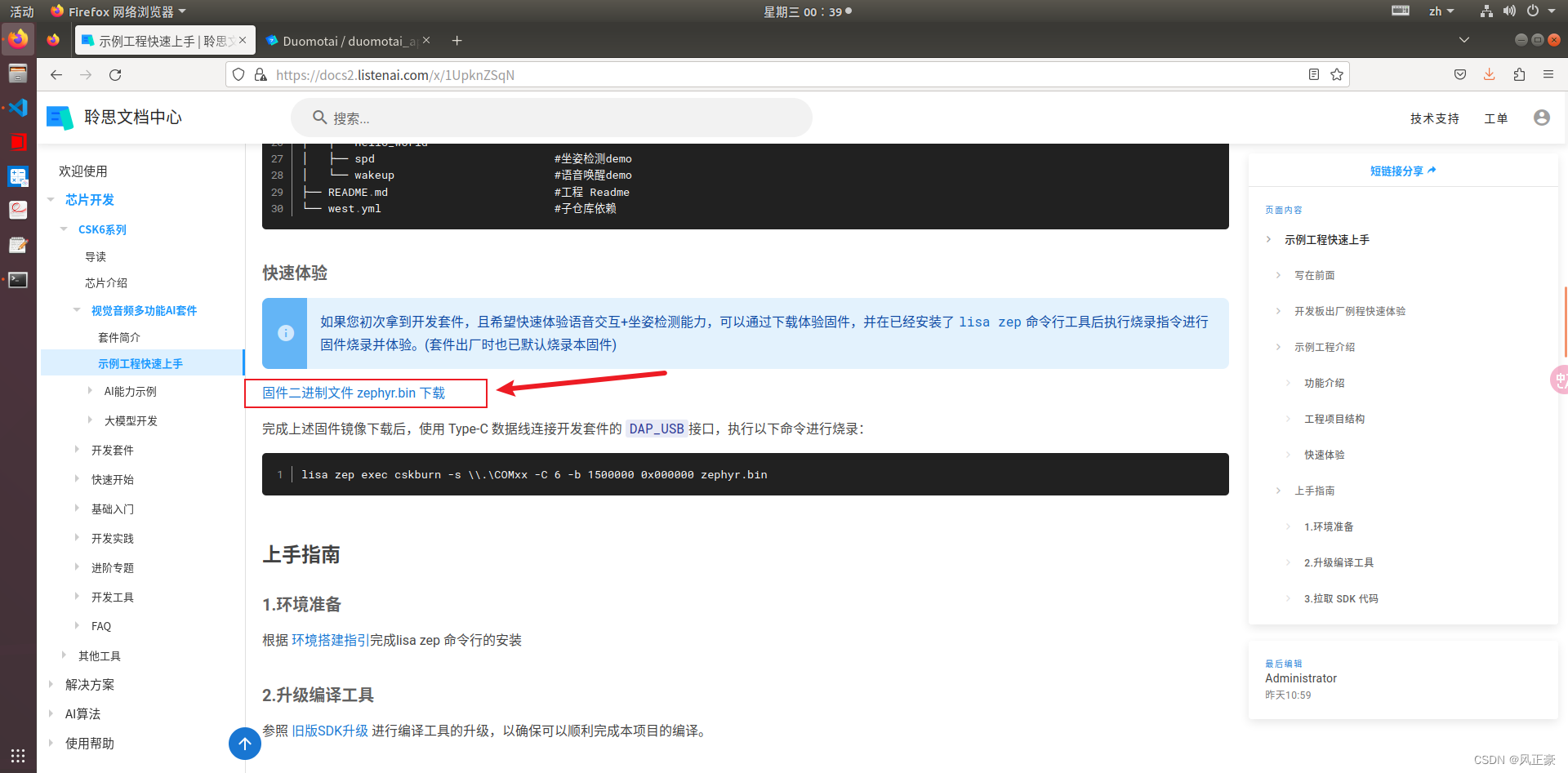Open the zh input language dropdown
The width and height of the screenshot is (1568, 773).
pos(1441,11)
